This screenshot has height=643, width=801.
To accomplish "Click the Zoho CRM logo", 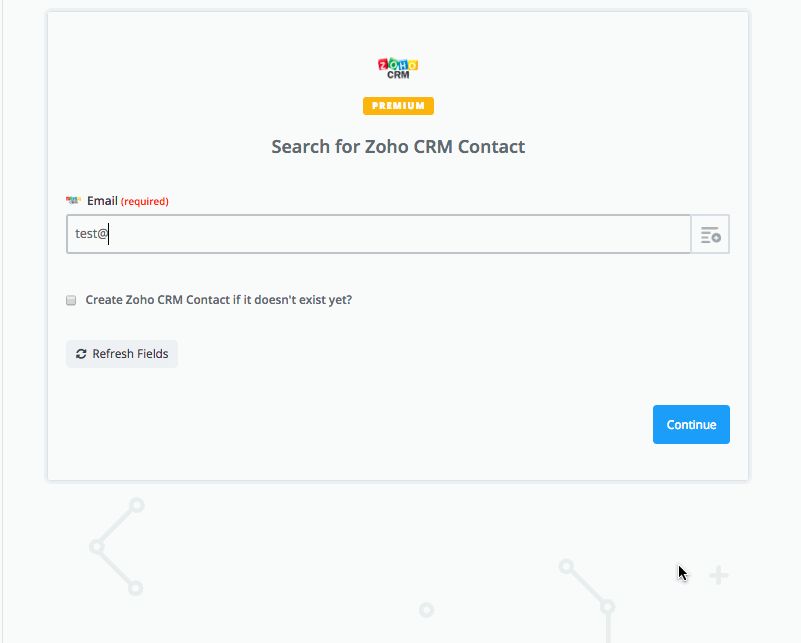I will point(398,68).
